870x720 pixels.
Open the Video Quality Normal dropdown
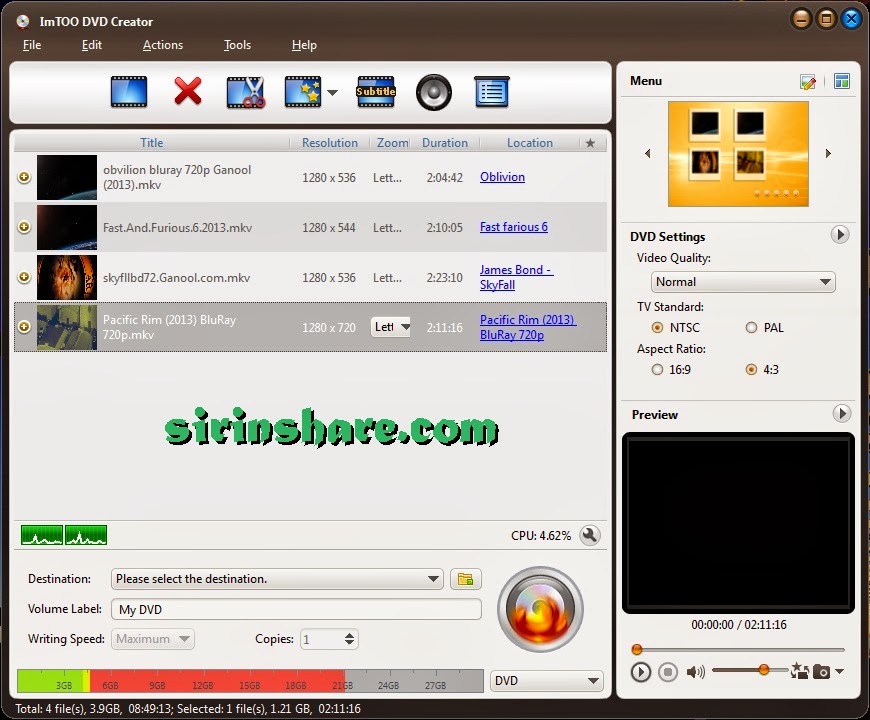pos(743,282)
